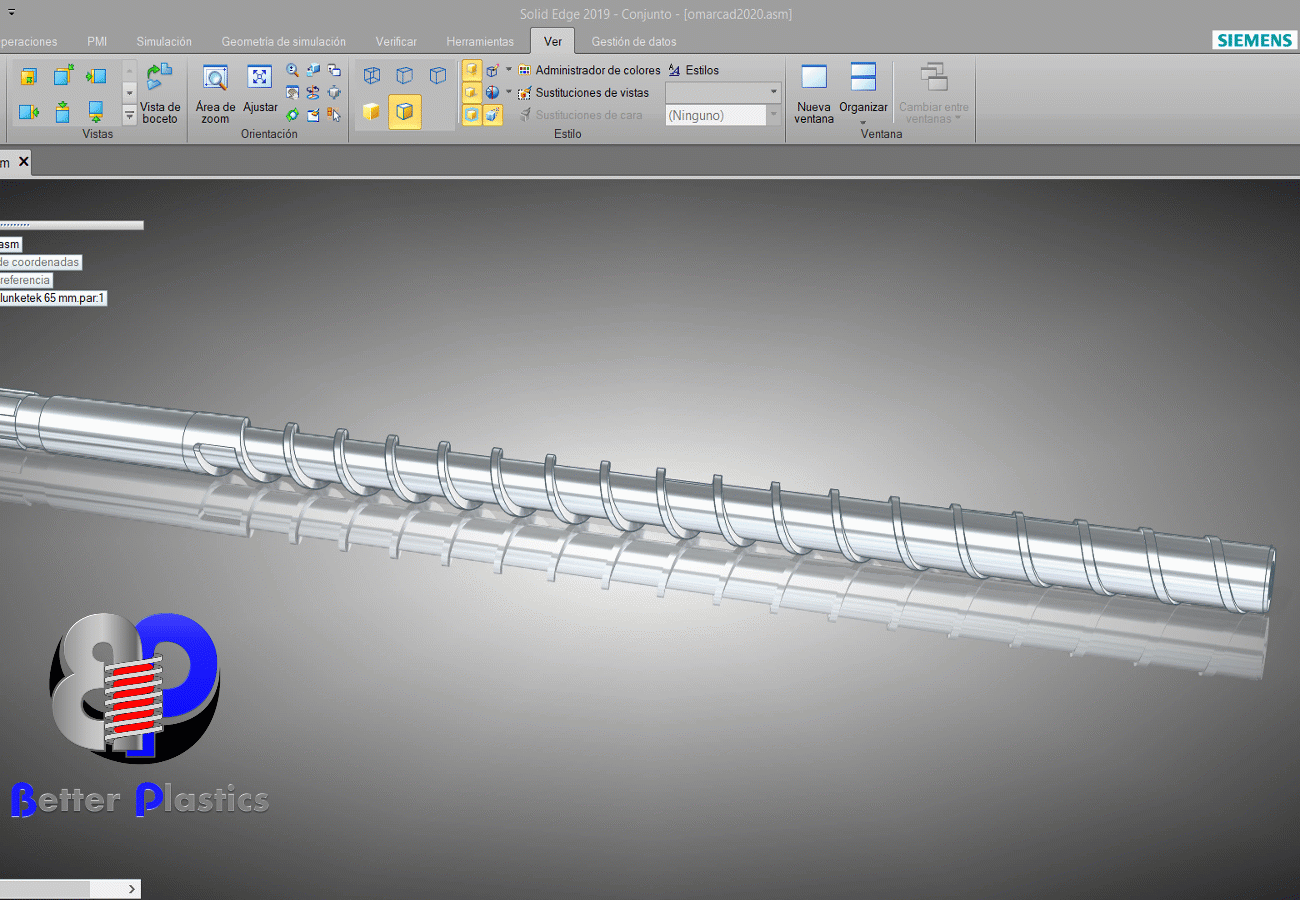Screen dimensions: 1300x900
Task: Select view with green arrow pointing up from bottom
Action: (96, 111)
